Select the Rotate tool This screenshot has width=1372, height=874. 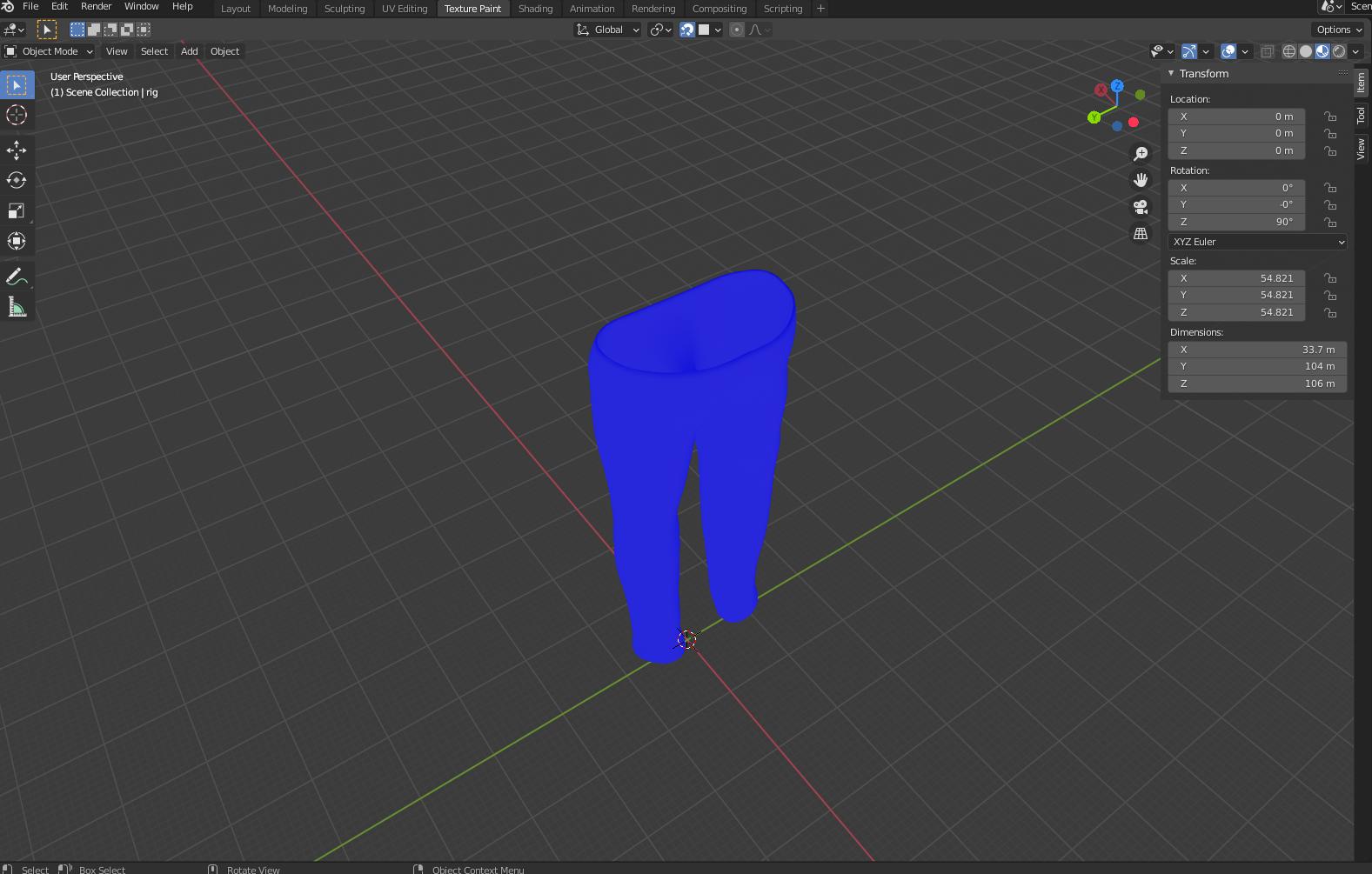point(17,181)
